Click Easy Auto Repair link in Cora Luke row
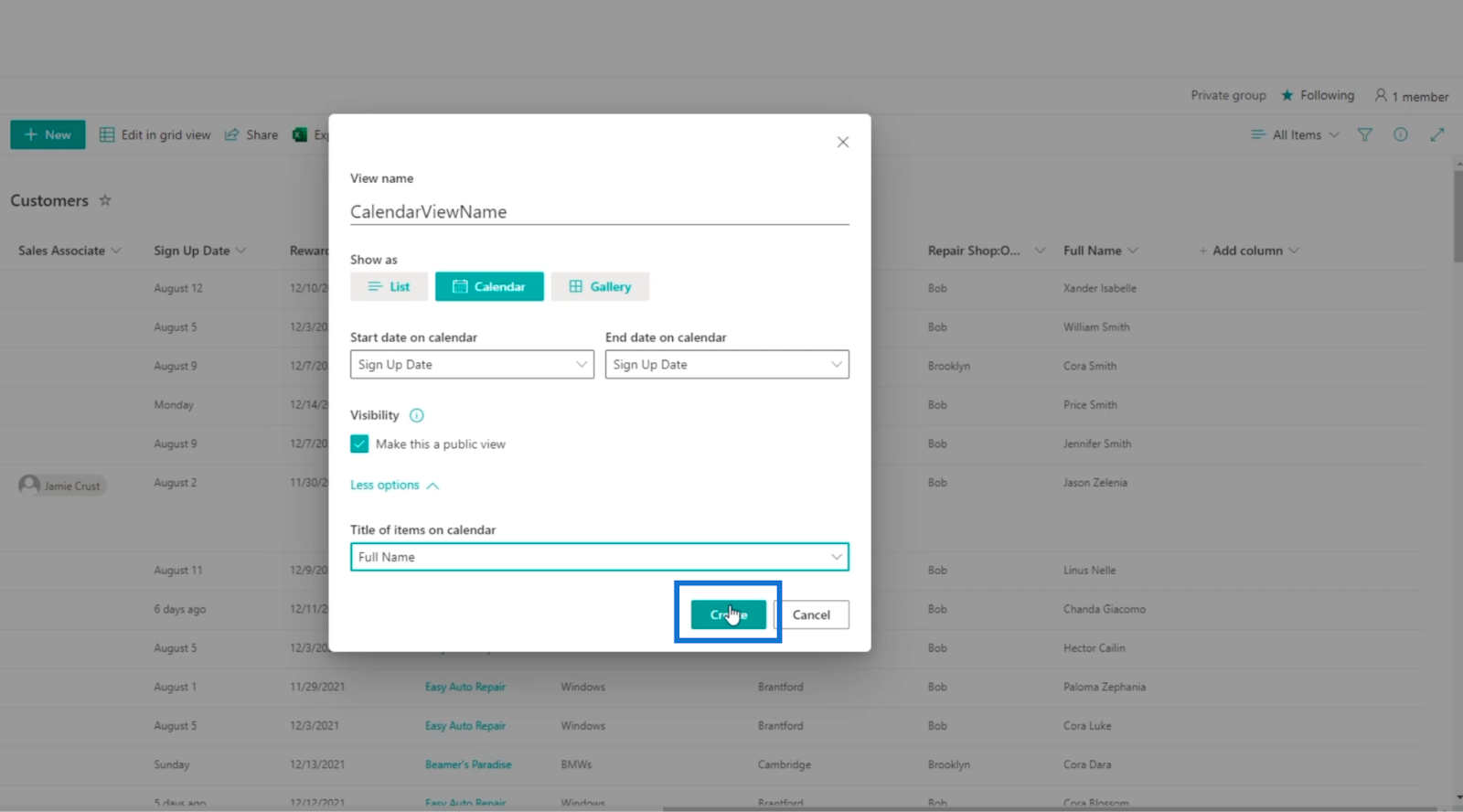 pyautogui.click(x=465, y=726)
